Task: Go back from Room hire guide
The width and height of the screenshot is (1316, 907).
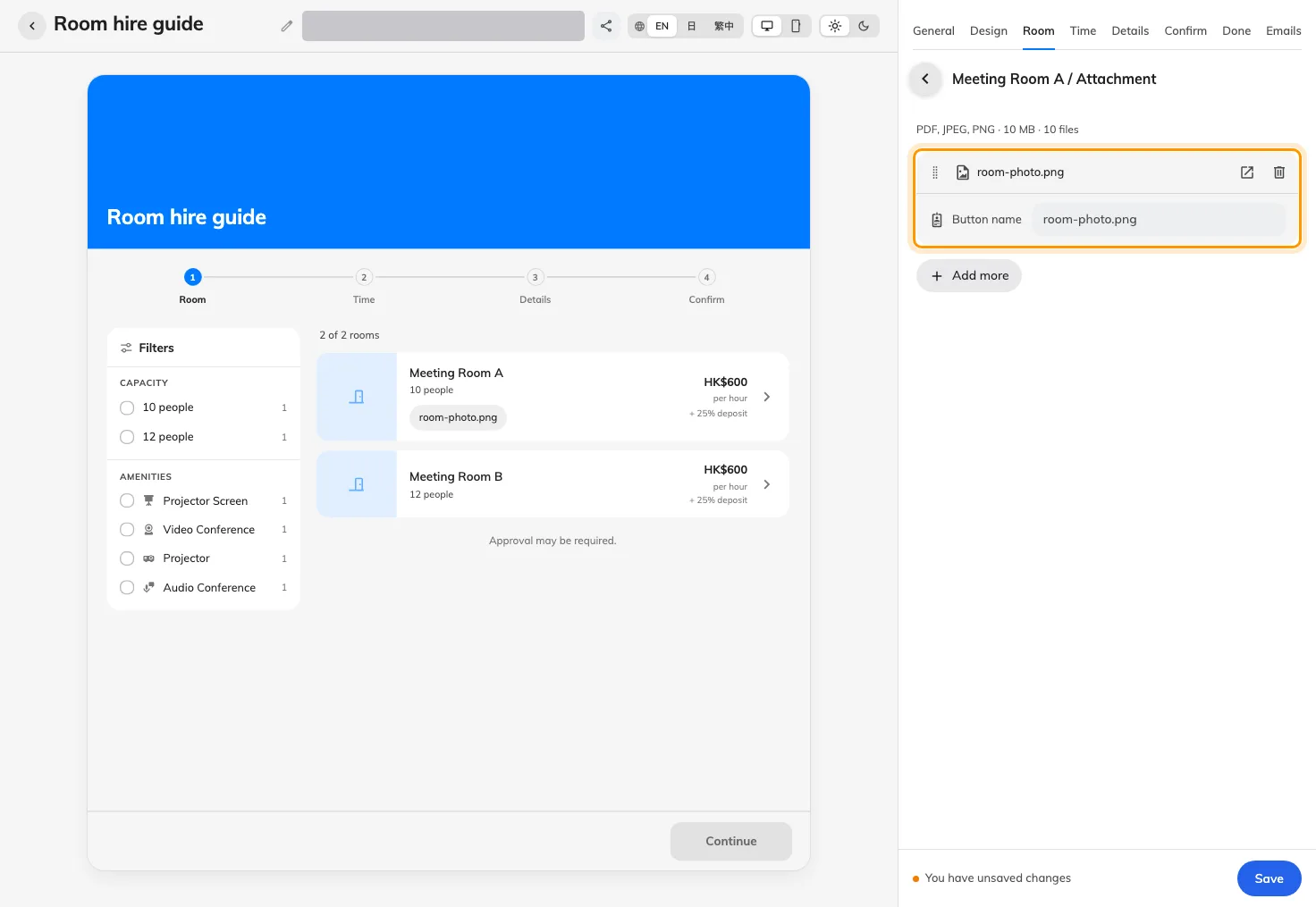Action: click(x=32, y=26)
